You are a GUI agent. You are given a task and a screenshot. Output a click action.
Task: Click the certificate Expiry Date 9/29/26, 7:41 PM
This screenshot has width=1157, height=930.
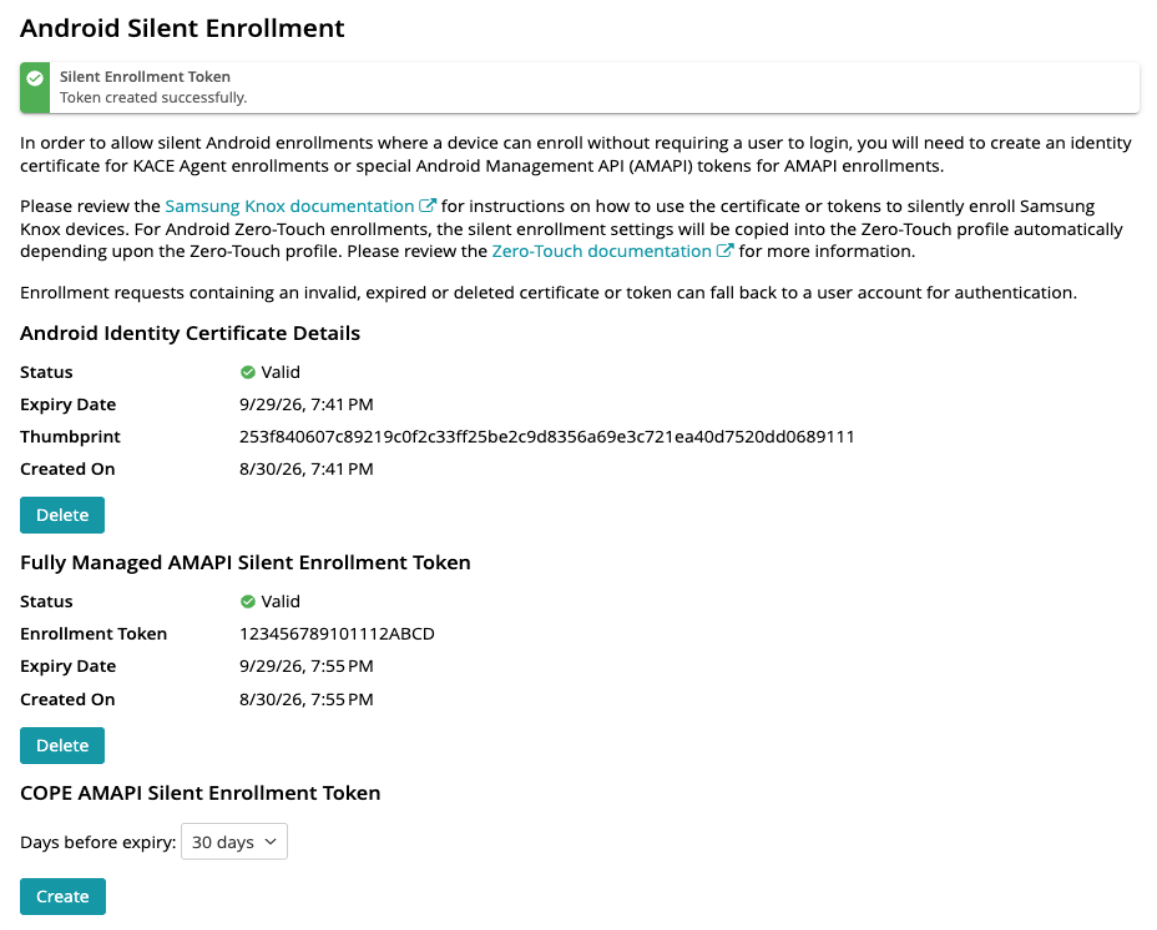click(x=306, y=404)
